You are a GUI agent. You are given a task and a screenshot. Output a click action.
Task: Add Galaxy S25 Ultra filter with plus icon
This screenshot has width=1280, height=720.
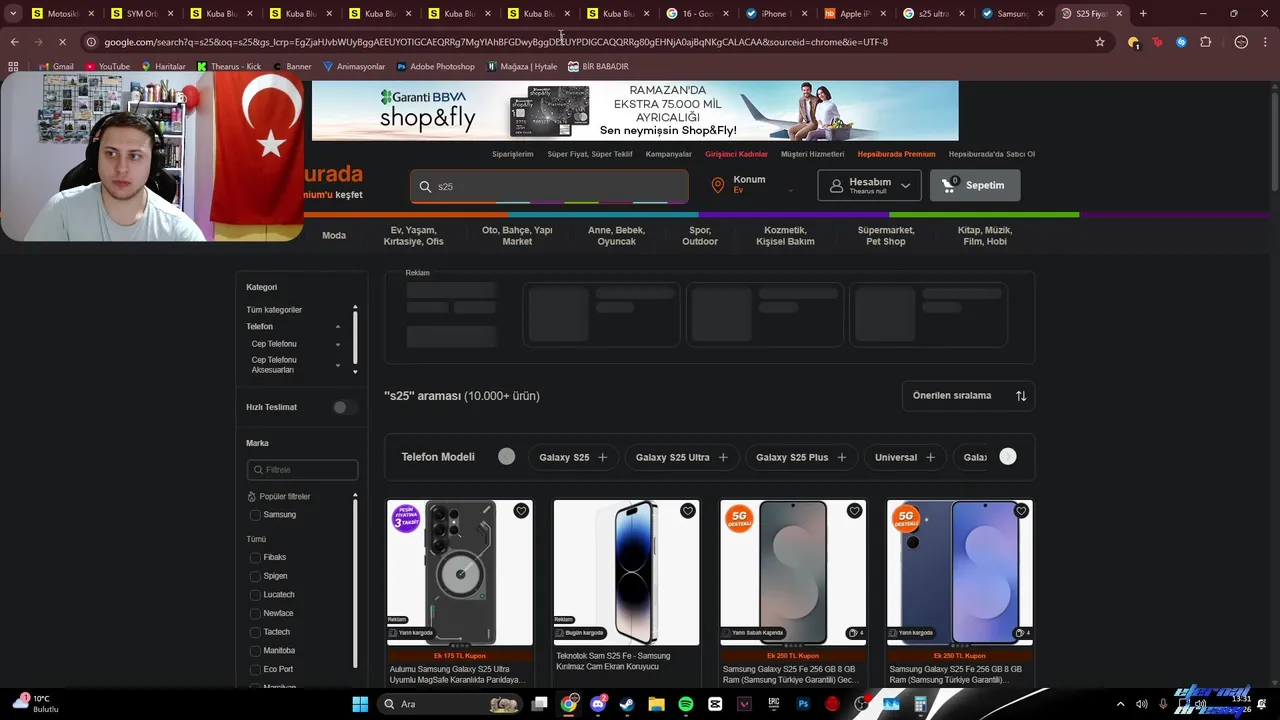(x=723, y=457)
